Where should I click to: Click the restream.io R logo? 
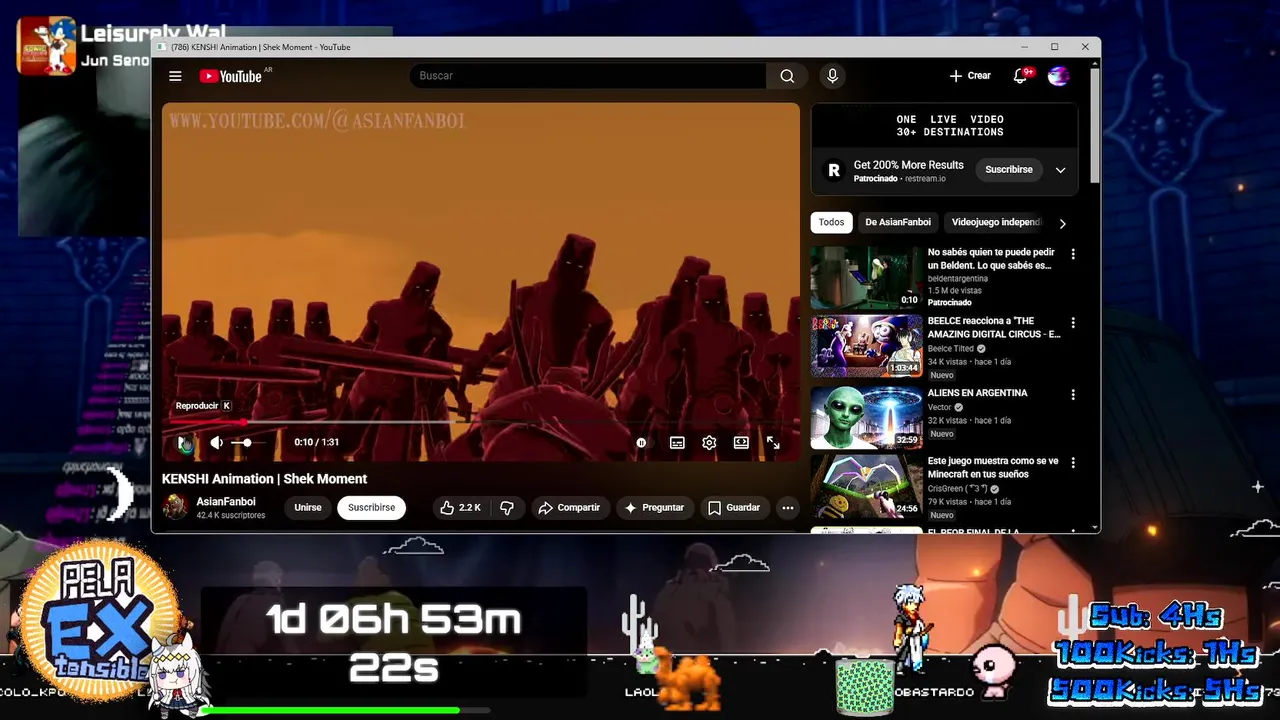pyautogui.click(x=834, y=170)
